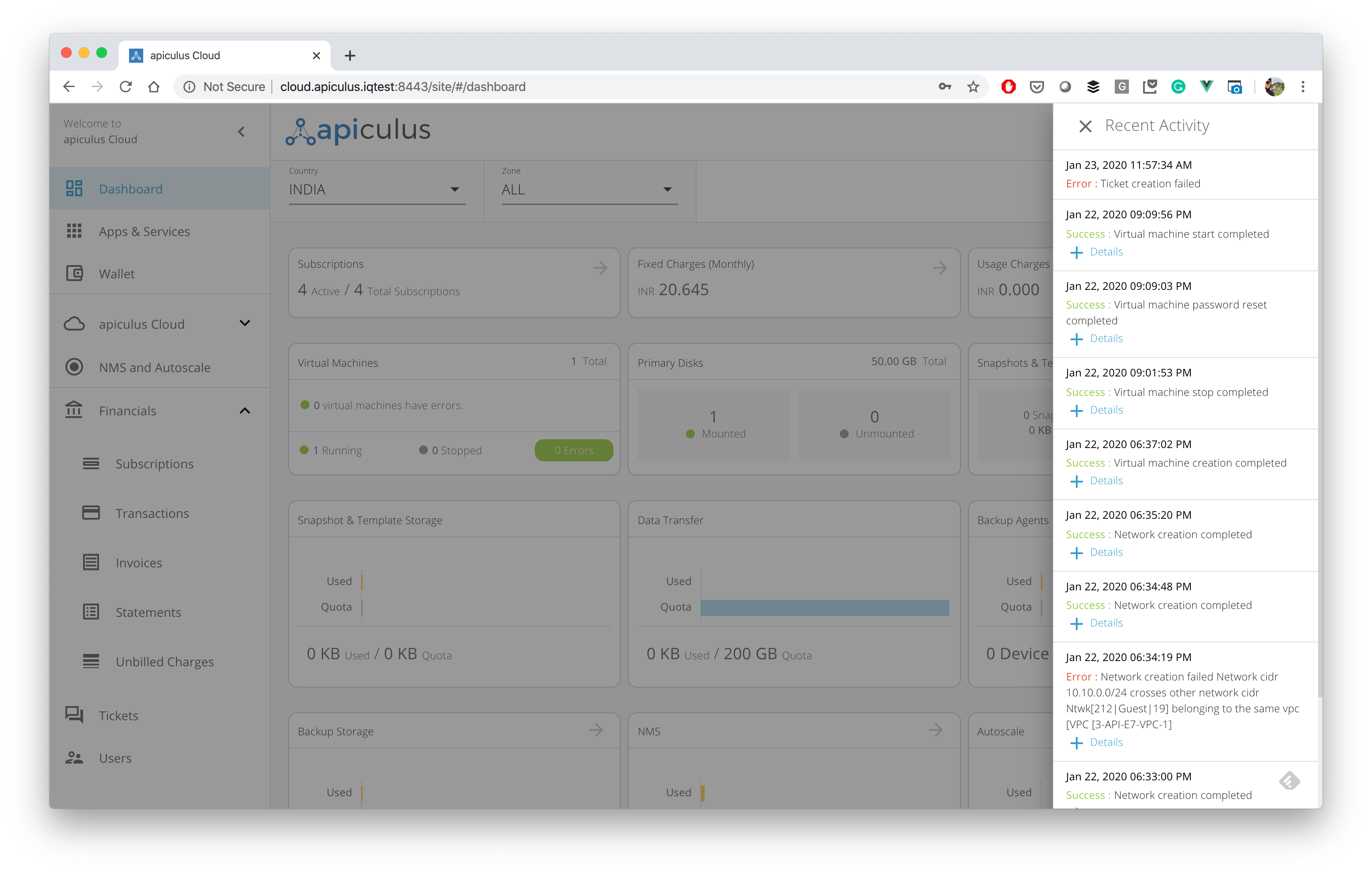Click the Financials bank icon

pyautogui.click(x=74, y=410)
